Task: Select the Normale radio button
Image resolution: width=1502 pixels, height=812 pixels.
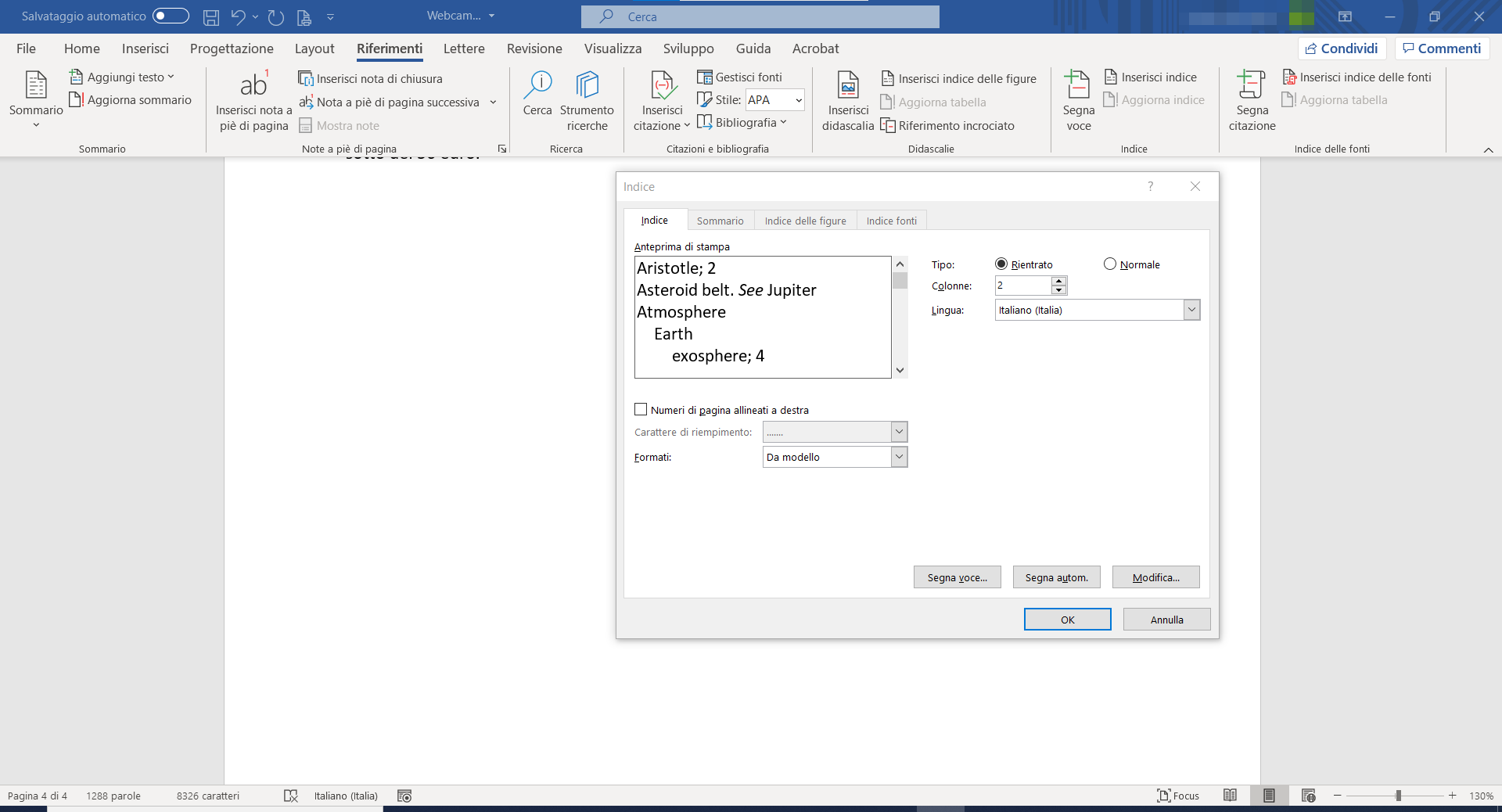Action: coord(1110,264)
